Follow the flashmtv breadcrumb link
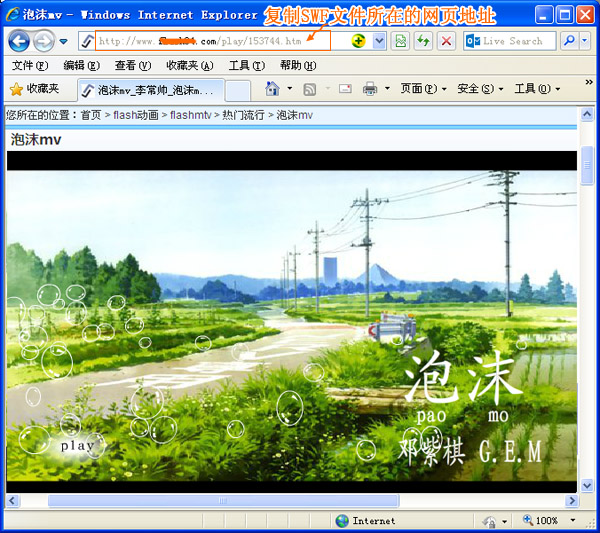 coord(191,115)
